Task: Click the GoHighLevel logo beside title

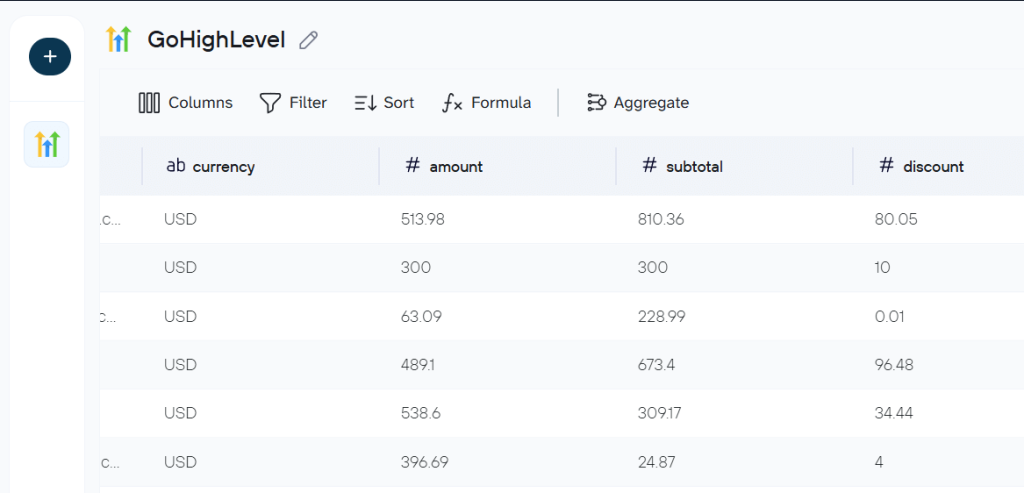Action: click(119, 40)
